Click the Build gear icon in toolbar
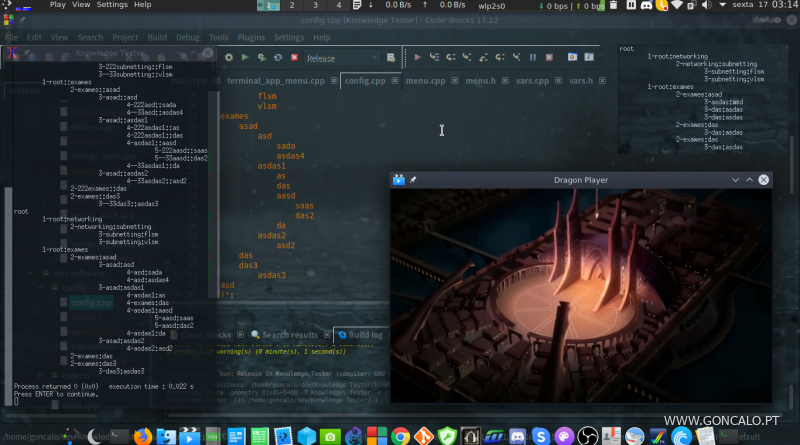 point(229,58)
